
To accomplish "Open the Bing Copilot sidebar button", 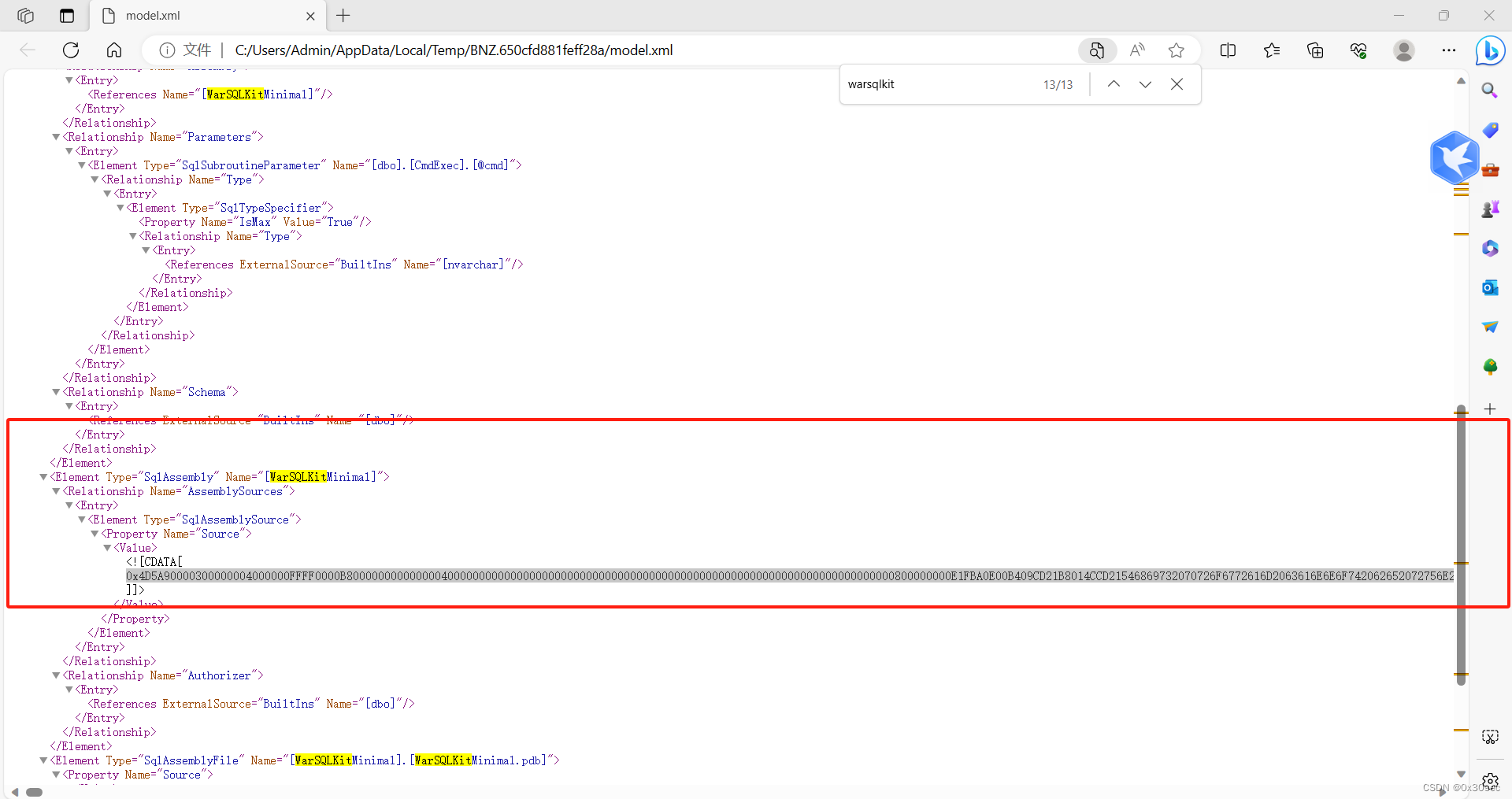I will click(1490, 51).
